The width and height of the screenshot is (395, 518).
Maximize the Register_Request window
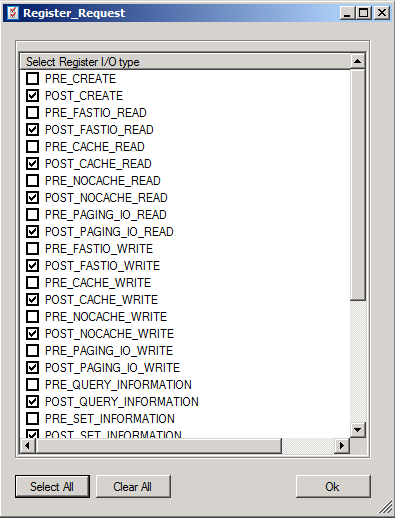pyautogui.click(x=363, y=13)
